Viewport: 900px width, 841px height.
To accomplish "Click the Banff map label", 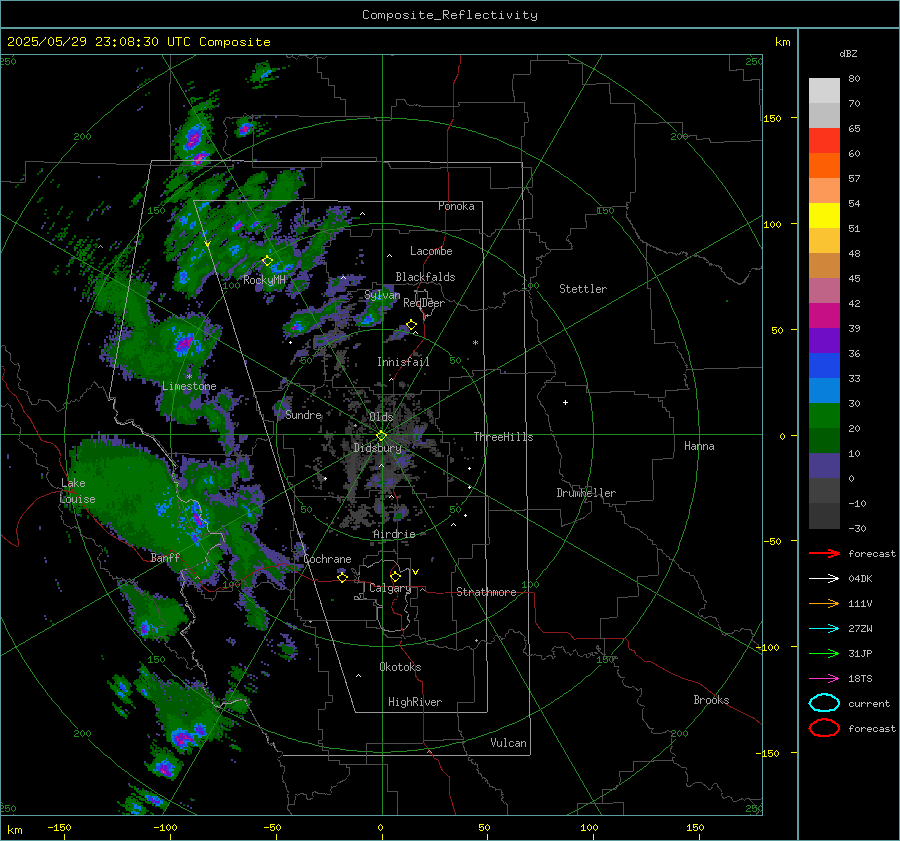I will 165,557.
